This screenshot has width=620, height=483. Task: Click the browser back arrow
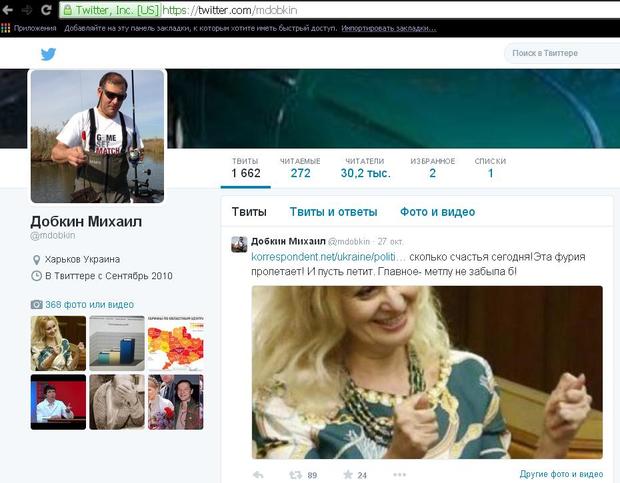(x=8, y=9)
